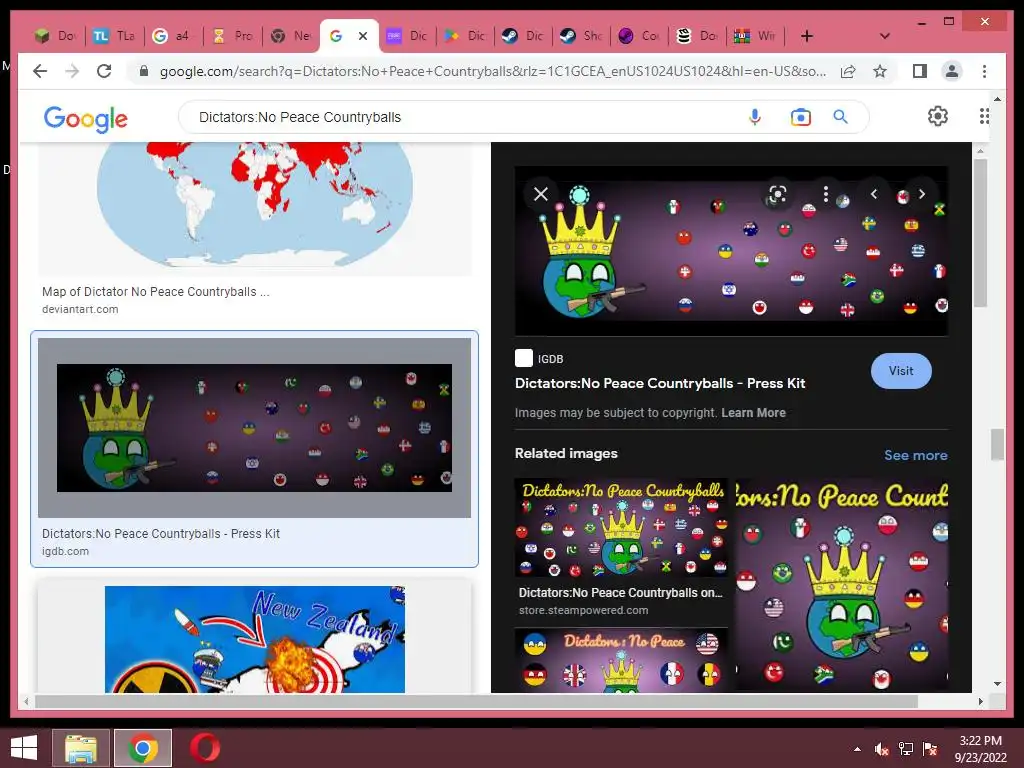Select the world map thumbnail
The image size is (1024, 768).
[255, 208]
